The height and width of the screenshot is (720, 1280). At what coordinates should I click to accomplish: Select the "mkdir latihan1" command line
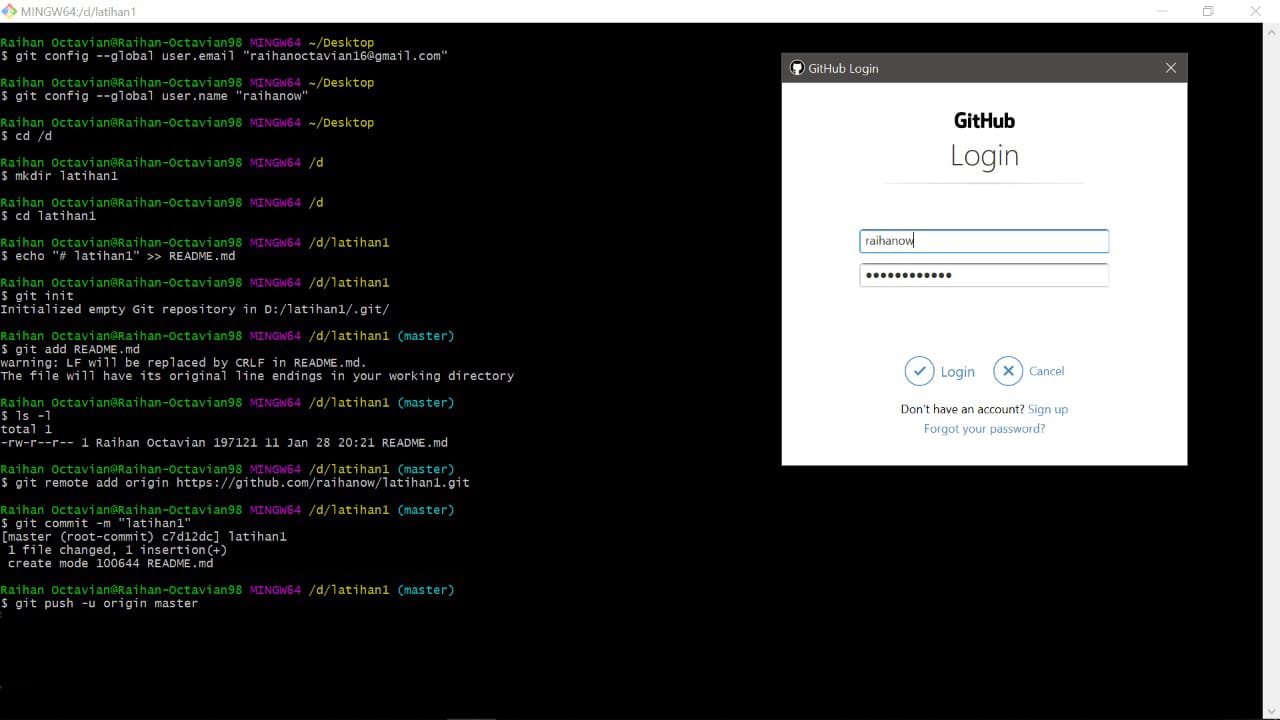pyautogui.click(x=59, y=176)
